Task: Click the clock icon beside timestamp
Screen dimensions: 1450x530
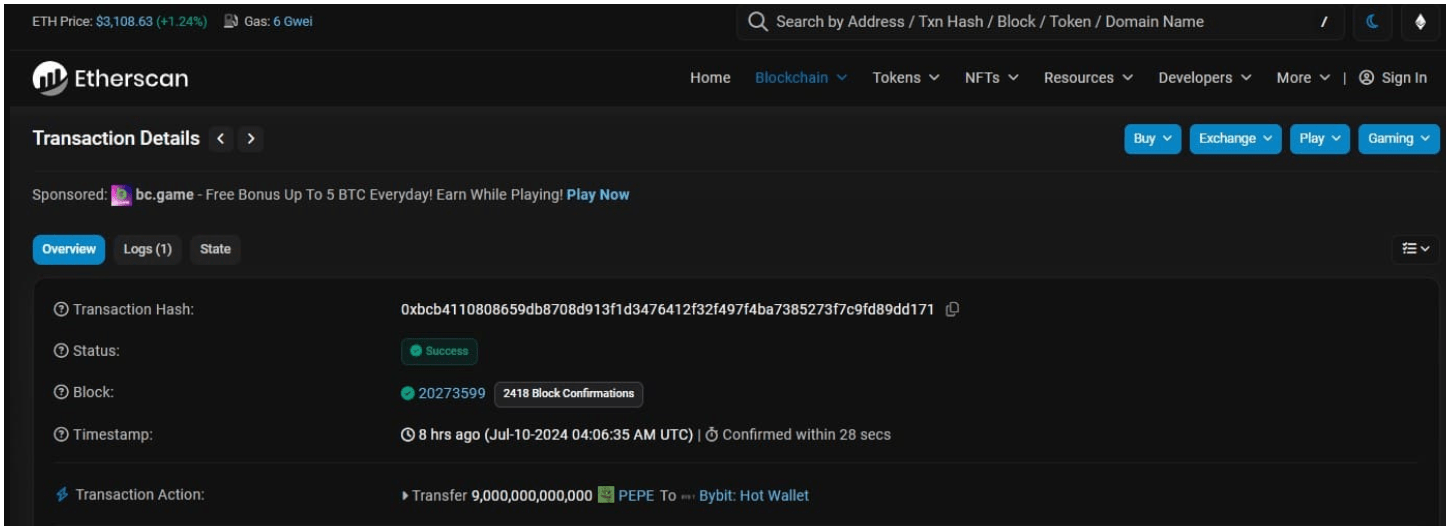Action: coord(408,435)
